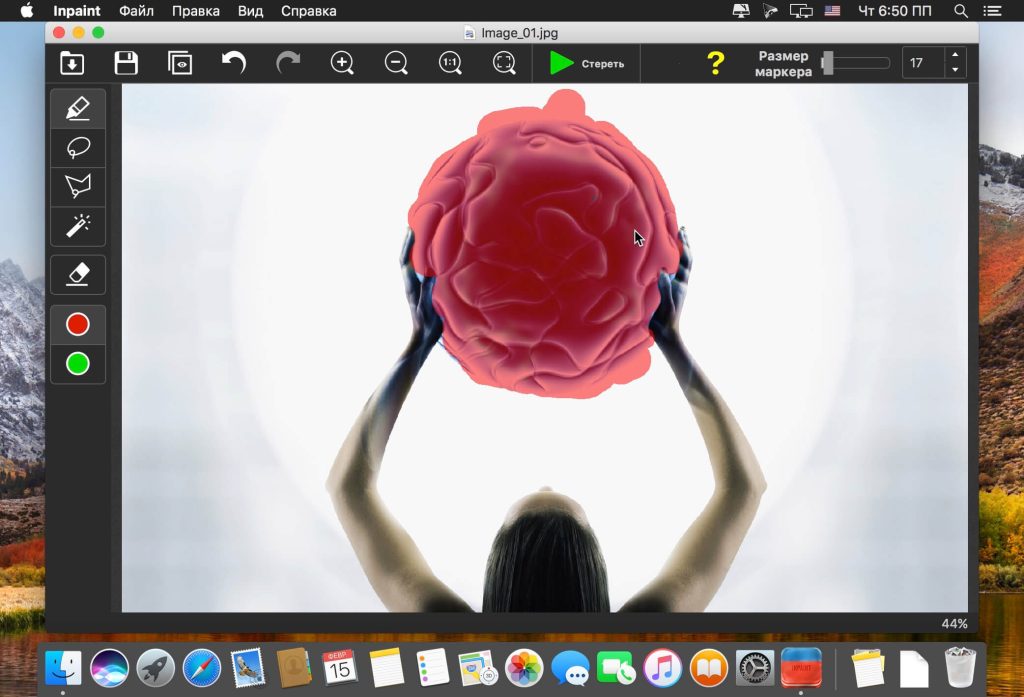This screenshot has width=1024, height=697.
Task: Choose the green donor marker color
Action: tap(78, 364)
